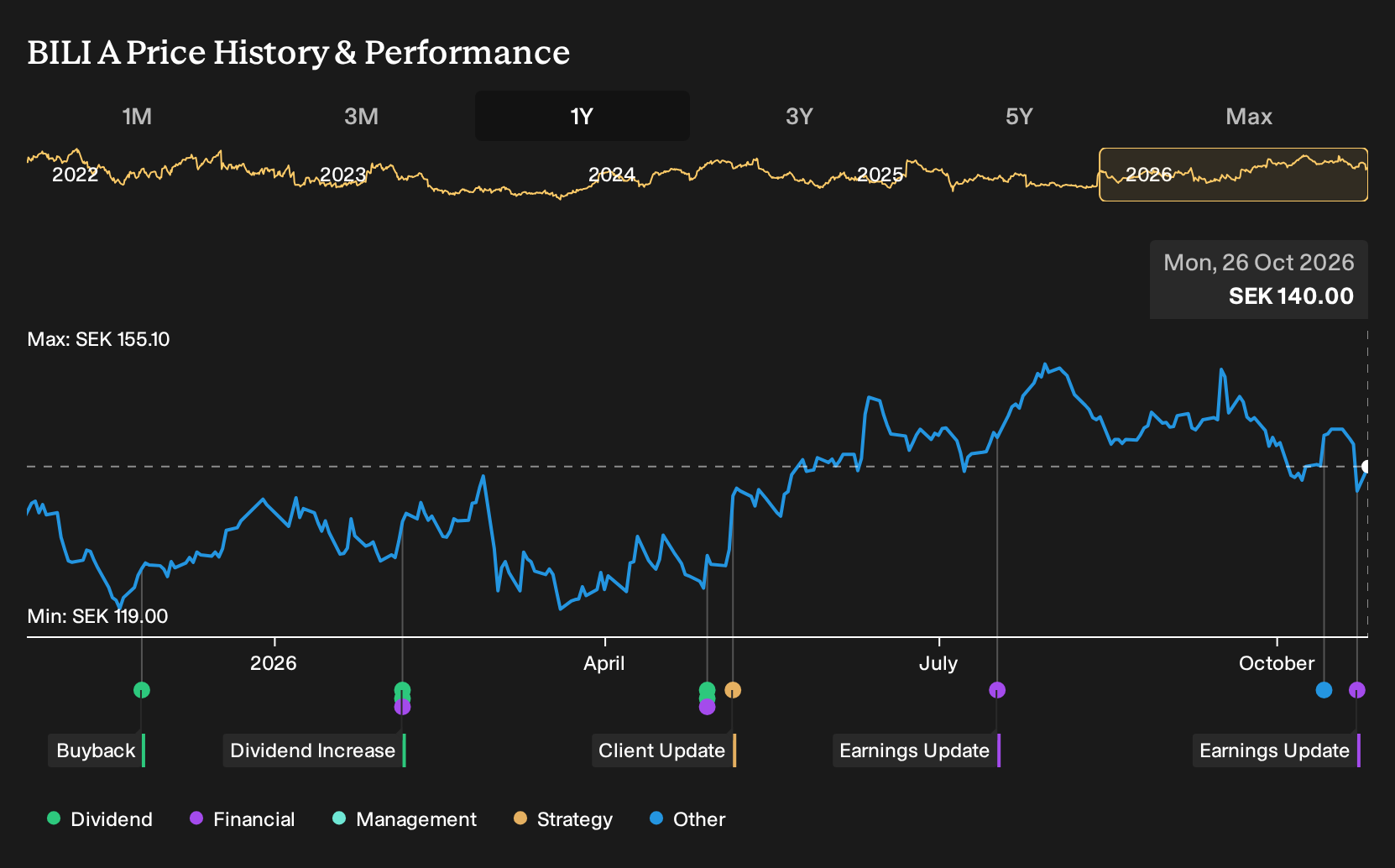
Task: Click the Max: SEK 155.10 label
Action: pos(98,339)
